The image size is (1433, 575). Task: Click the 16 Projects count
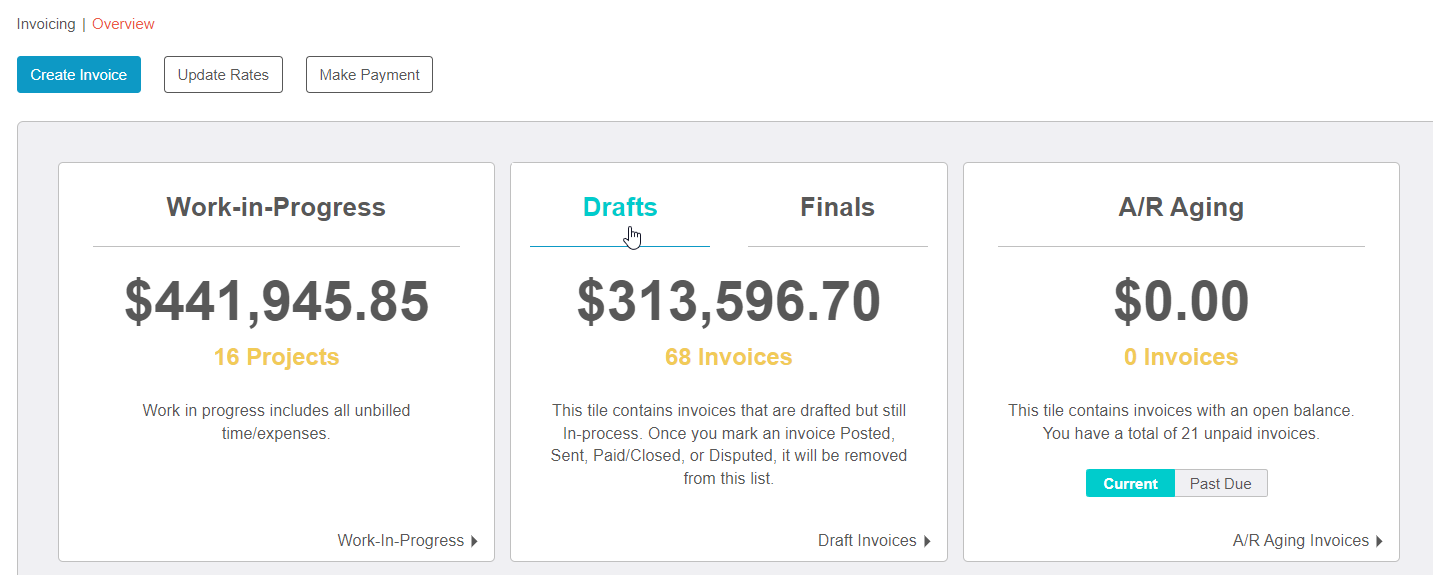276,357
